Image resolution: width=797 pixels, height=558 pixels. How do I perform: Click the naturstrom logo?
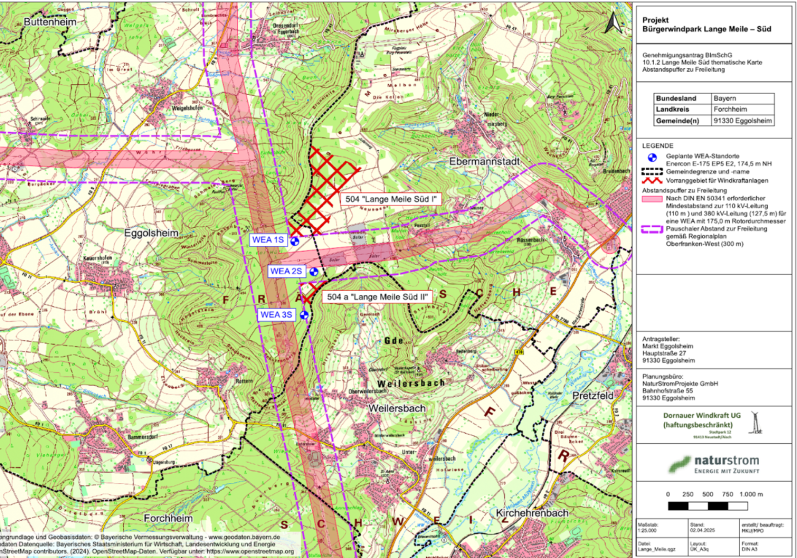coord(715,463)
